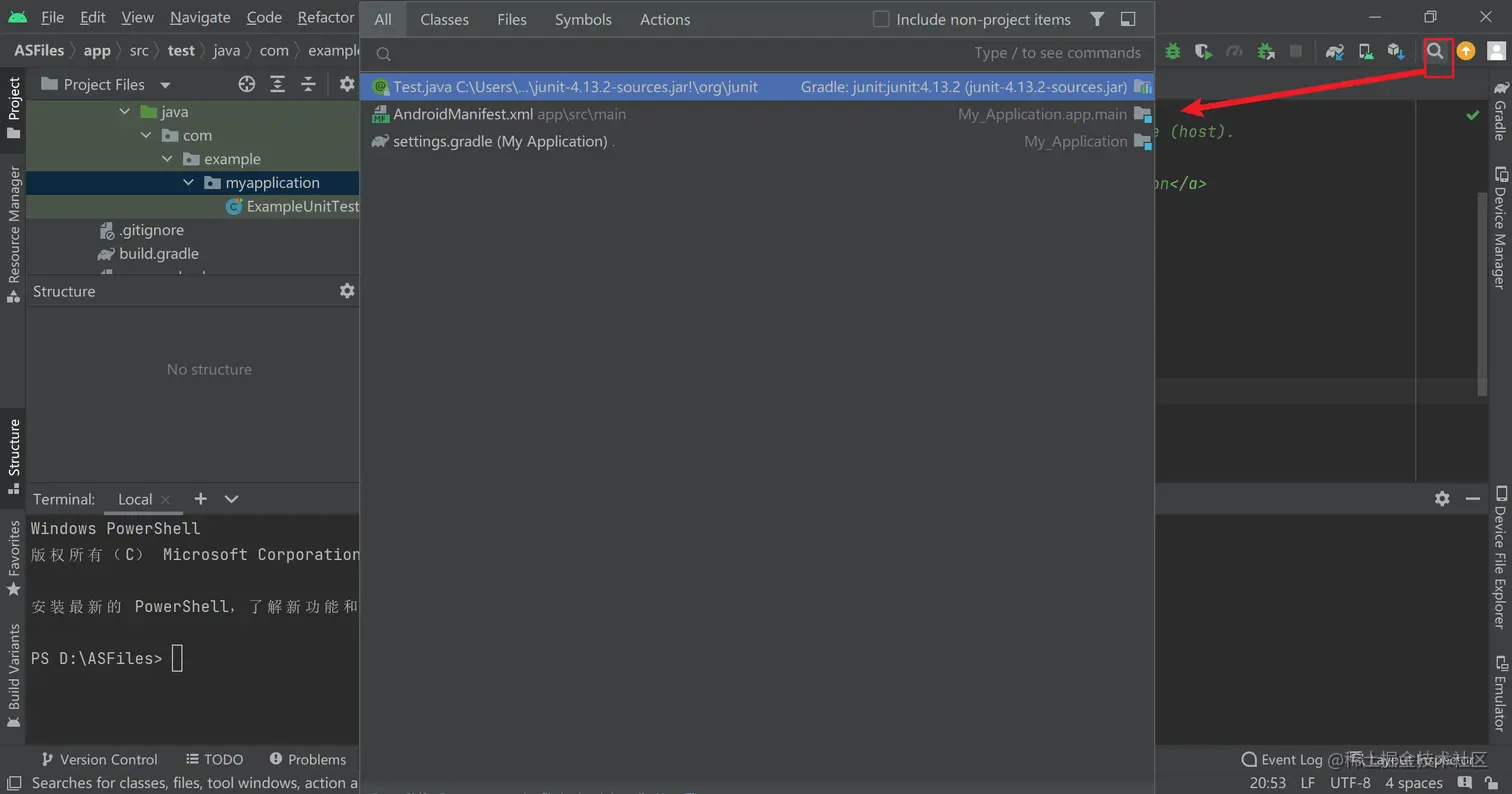
Task: Click the green Debug bug icon
Action: (x=1173, y=51)
